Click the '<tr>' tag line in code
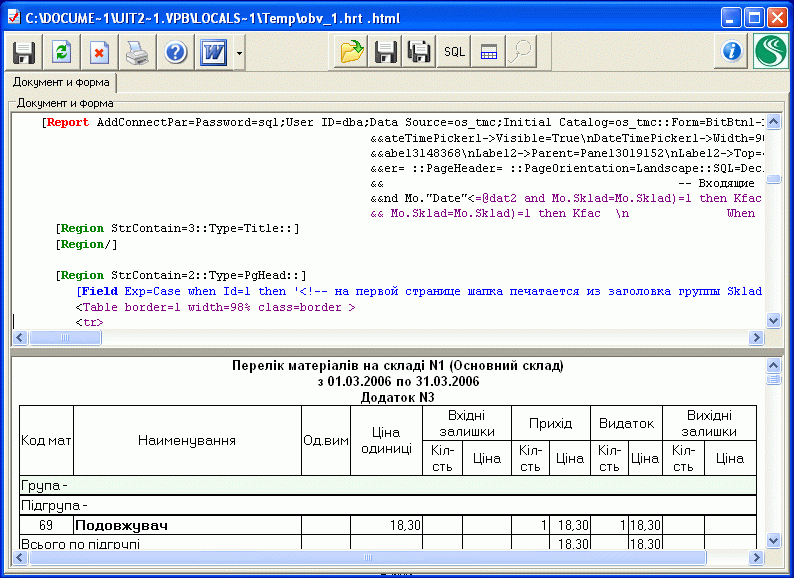The image size is (794, 578). (x=90, y=323)
